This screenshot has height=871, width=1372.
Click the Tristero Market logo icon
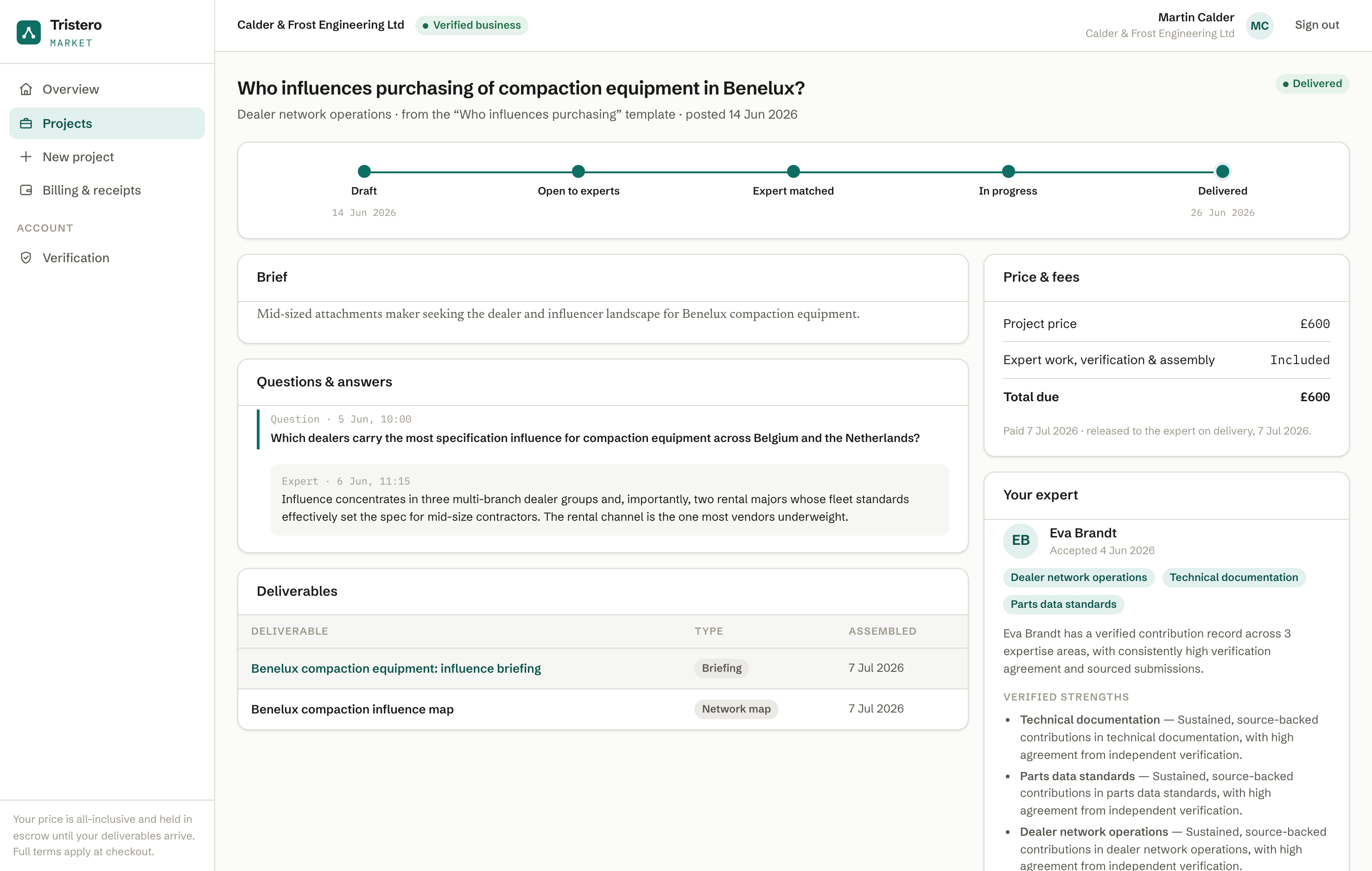pyautogui.click(x=28, y=32)
